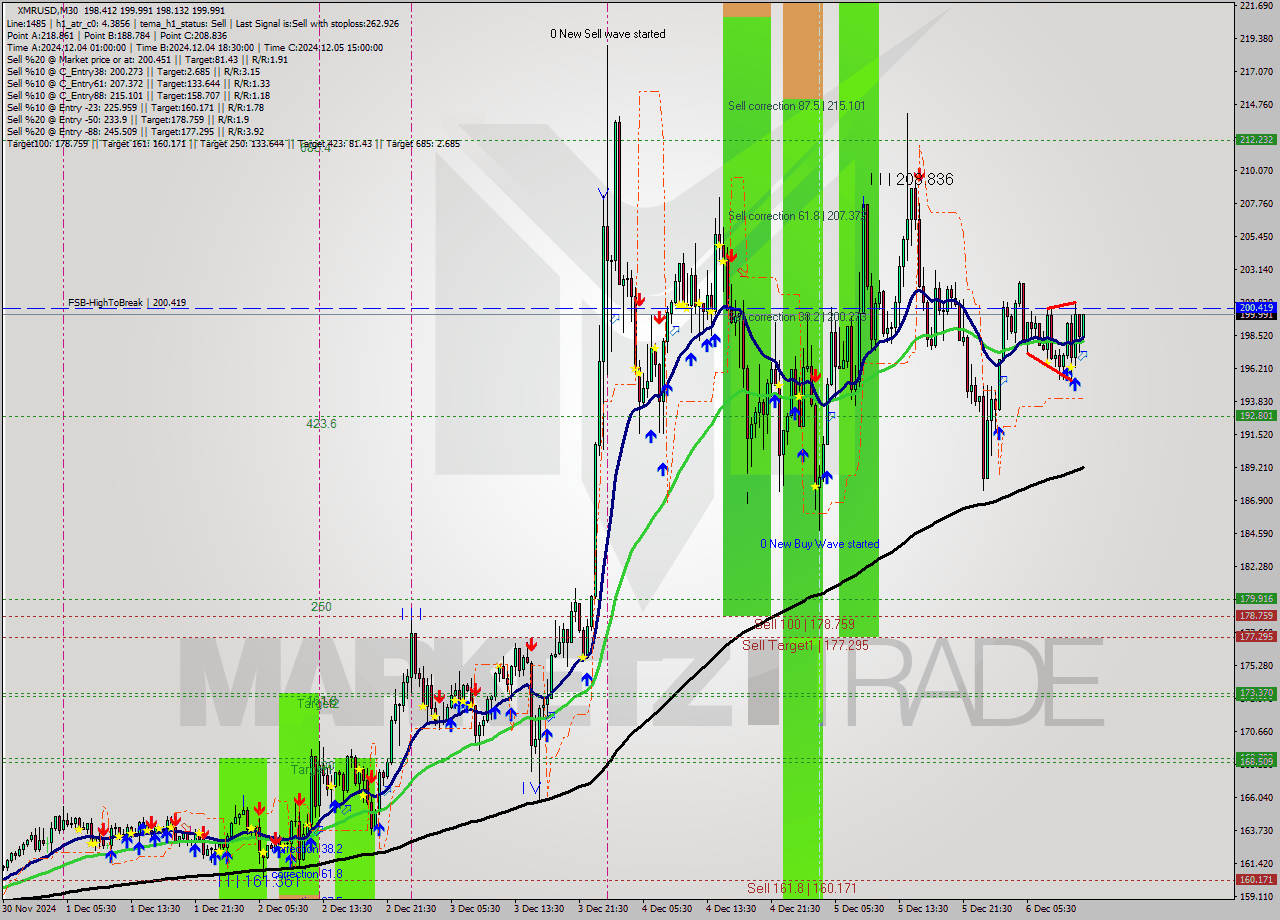1280x920 pixels.
Task: Click the 'Sell correction 61.8 | 207.375' label
Action: [797, 216]
